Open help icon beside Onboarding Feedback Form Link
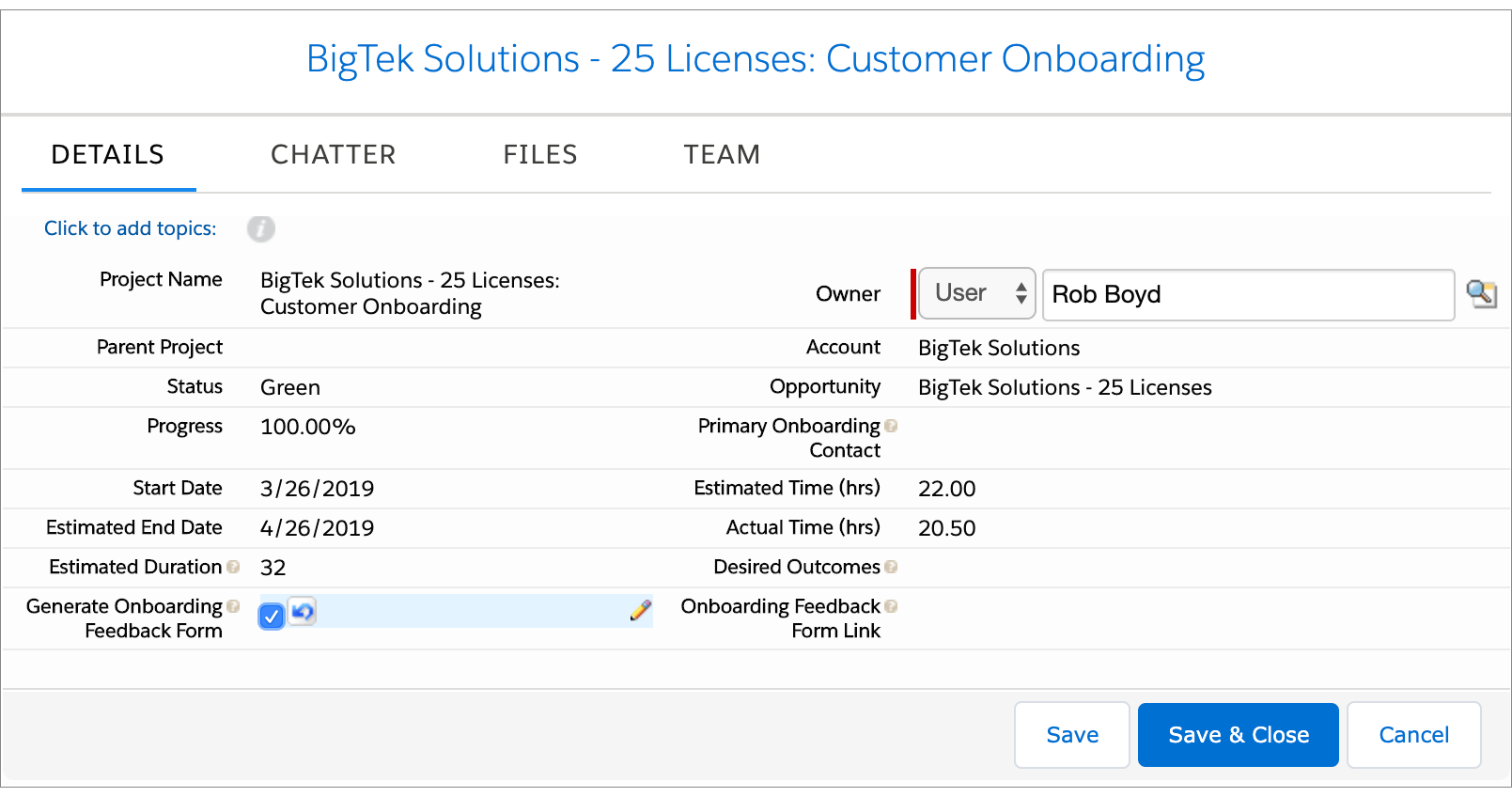This screenshot has width=1512, height=797. tap(891, 606)
